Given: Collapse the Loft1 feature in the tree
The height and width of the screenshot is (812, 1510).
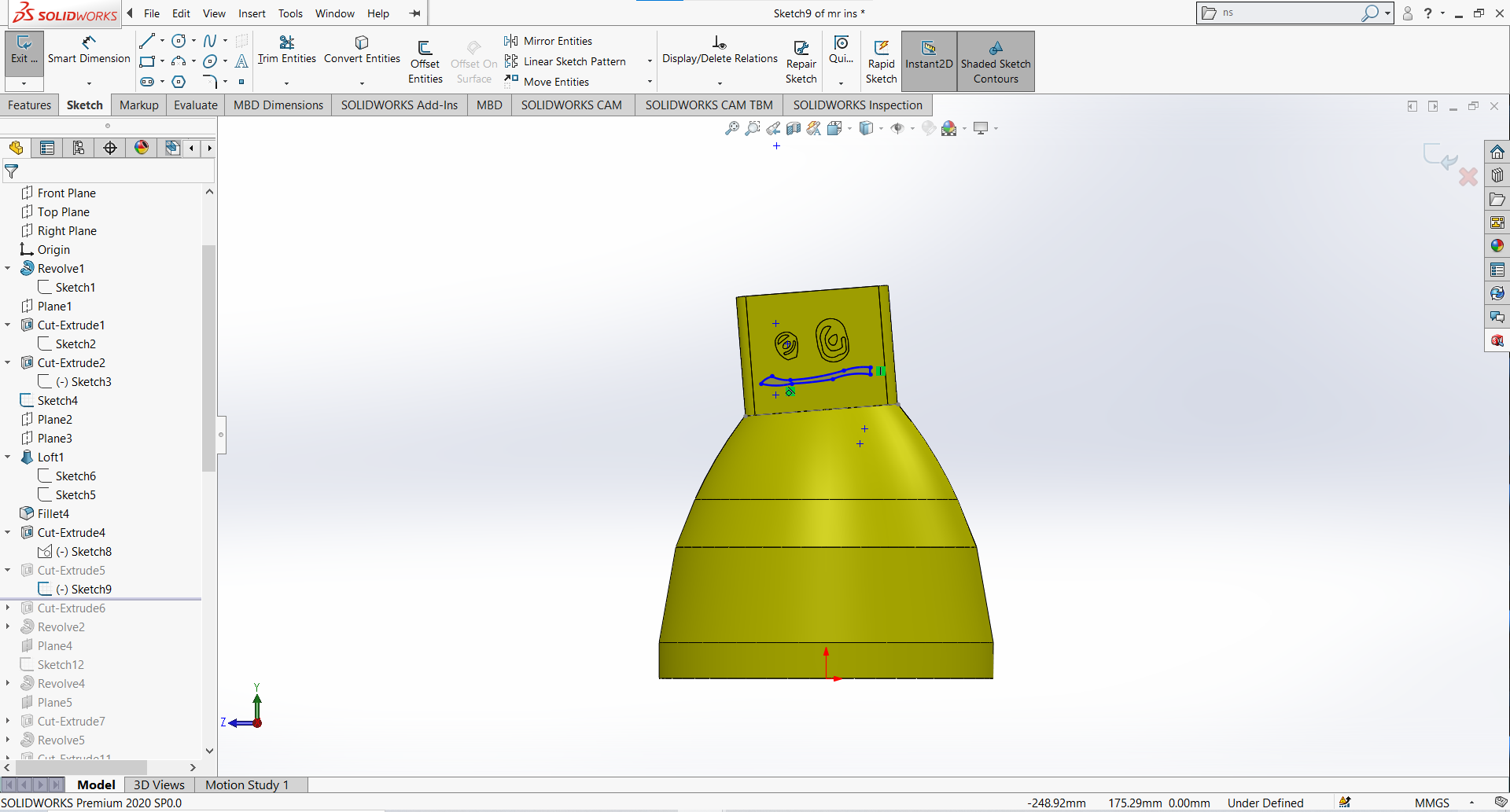Looking at the screenshot, I should (8, 457).
